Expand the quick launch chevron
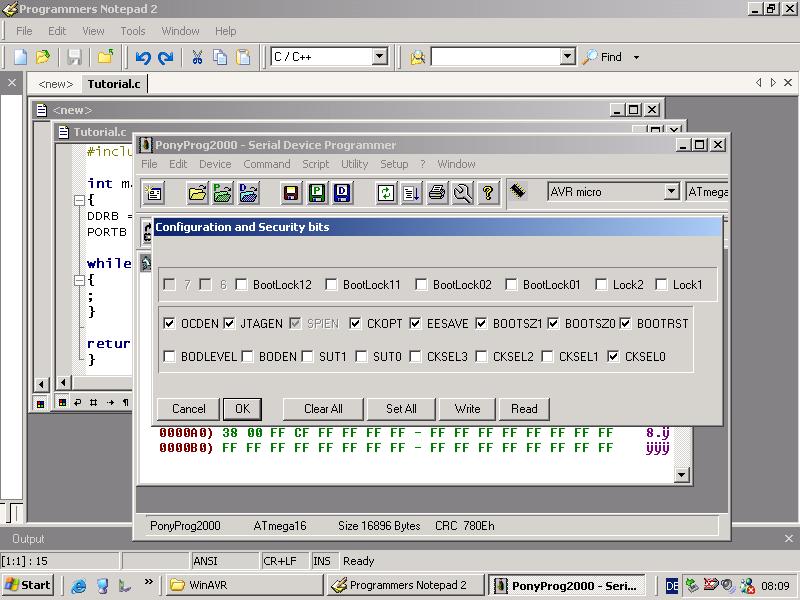This screenshot has height=600, width=800. click(148, 582)
